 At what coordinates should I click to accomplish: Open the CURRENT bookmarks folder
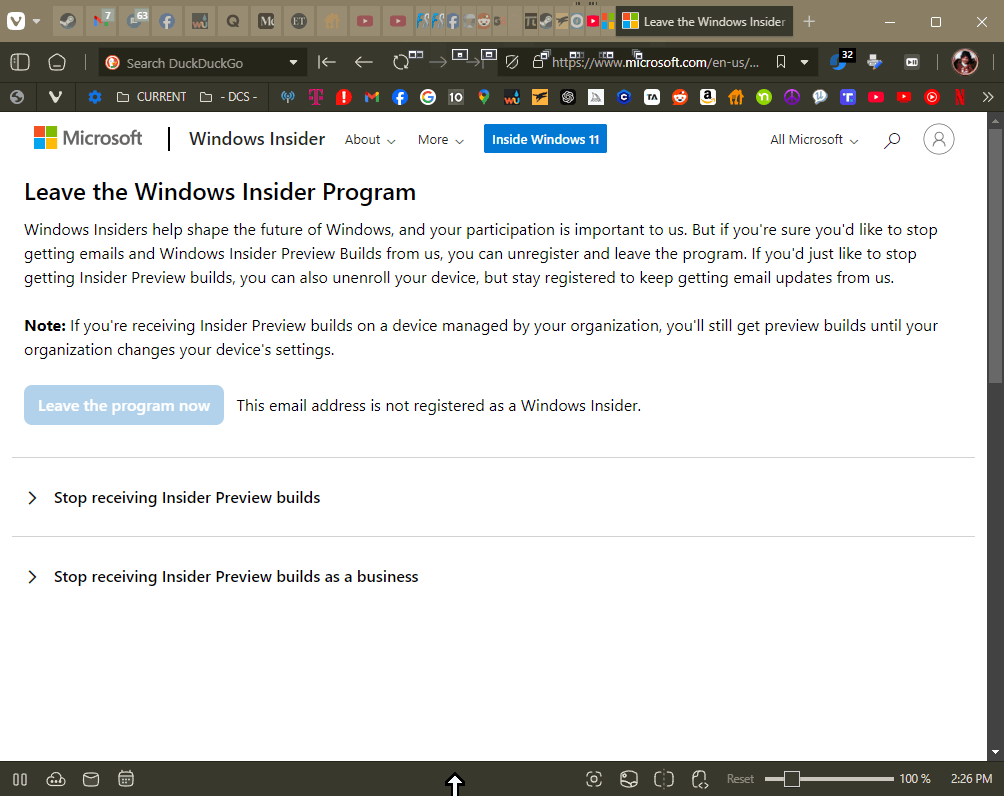coord(152,97)
